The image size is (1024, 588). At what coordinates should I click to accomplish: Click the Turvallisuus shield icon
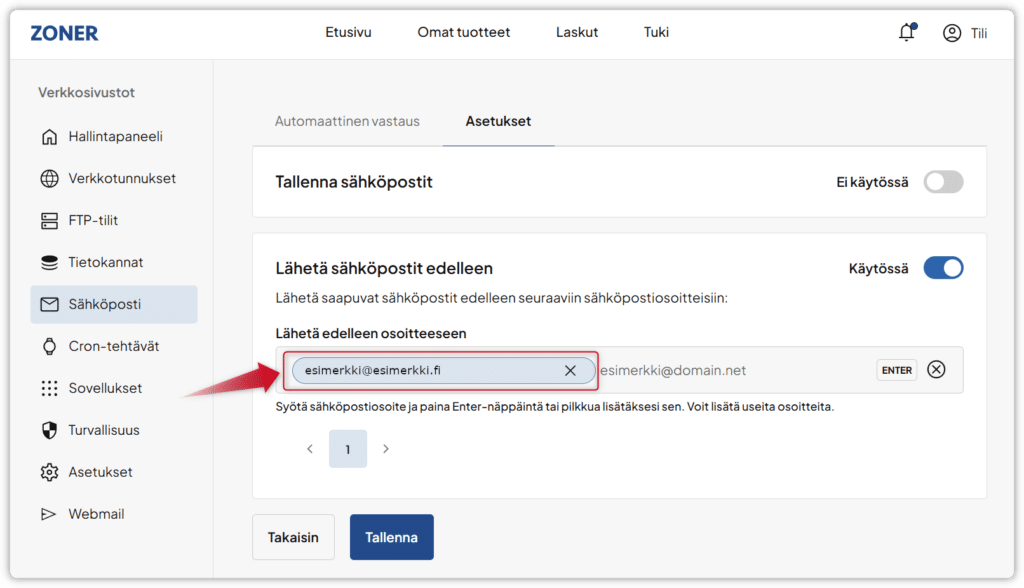point(49,431)
